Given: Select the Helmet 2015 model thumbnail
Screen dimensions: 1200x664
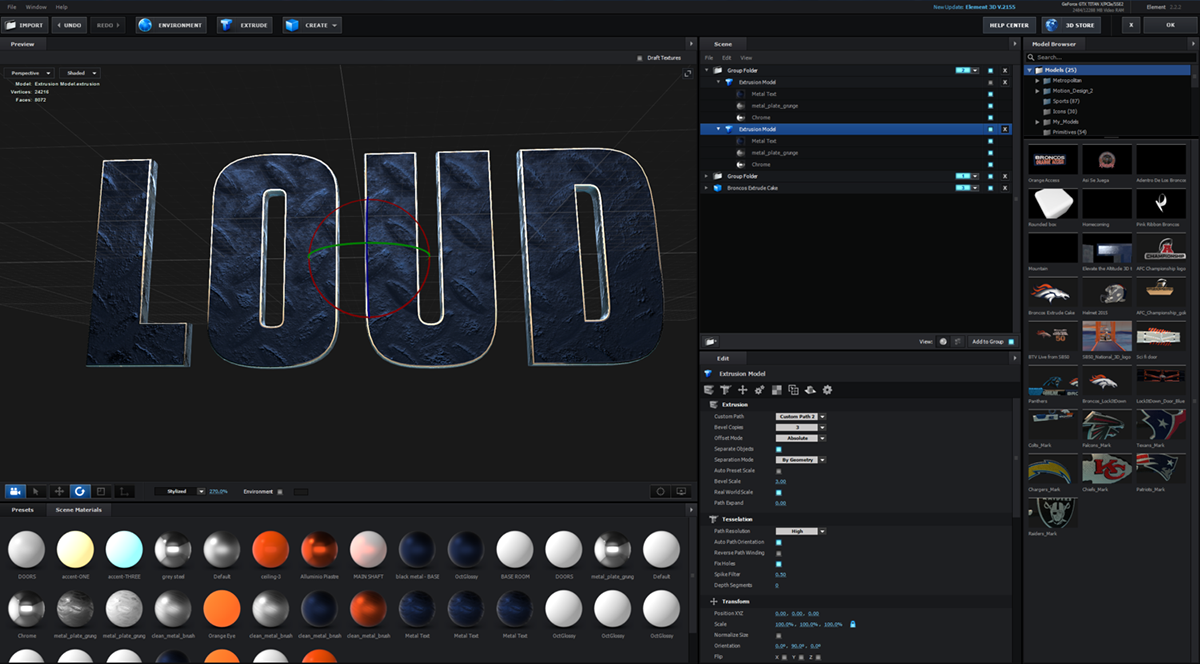Looking at the screenshot, I should tap(1107, 291).
